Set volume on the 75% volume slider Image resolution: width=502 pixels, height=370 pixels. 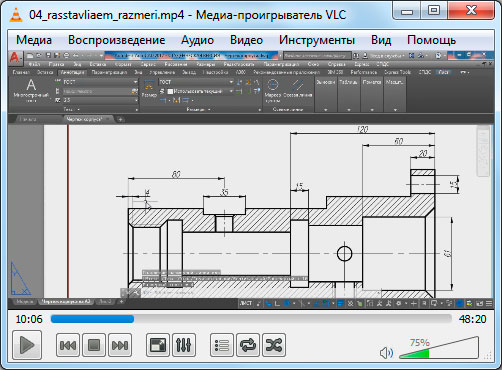click(x=439, y=348)
